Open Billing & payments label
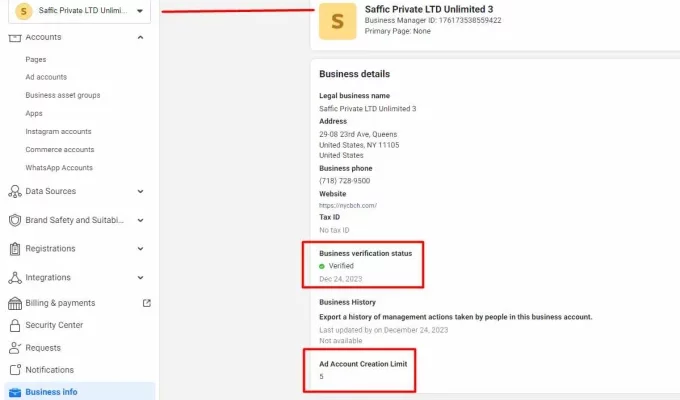680x400 pixels. pos(60,303)
